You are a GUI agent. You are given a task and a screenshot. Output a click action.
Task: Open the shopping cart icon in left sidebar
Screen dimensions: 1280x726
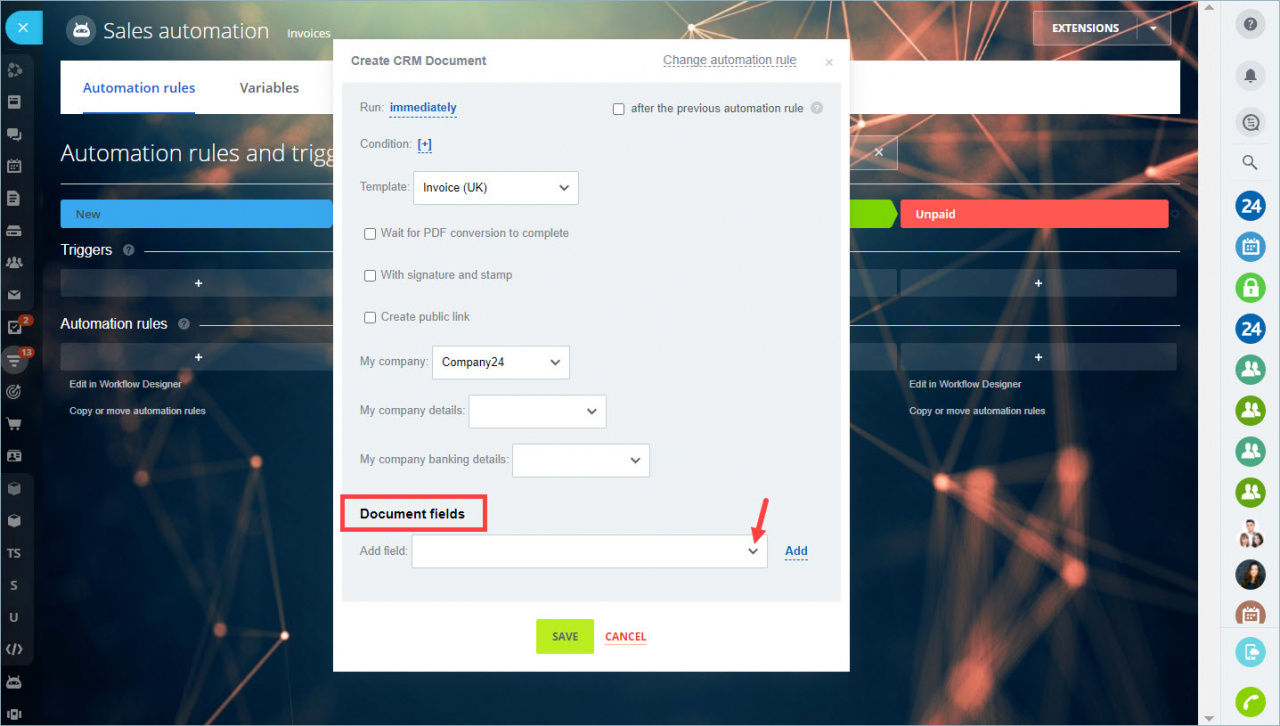[x=14, y=424]
